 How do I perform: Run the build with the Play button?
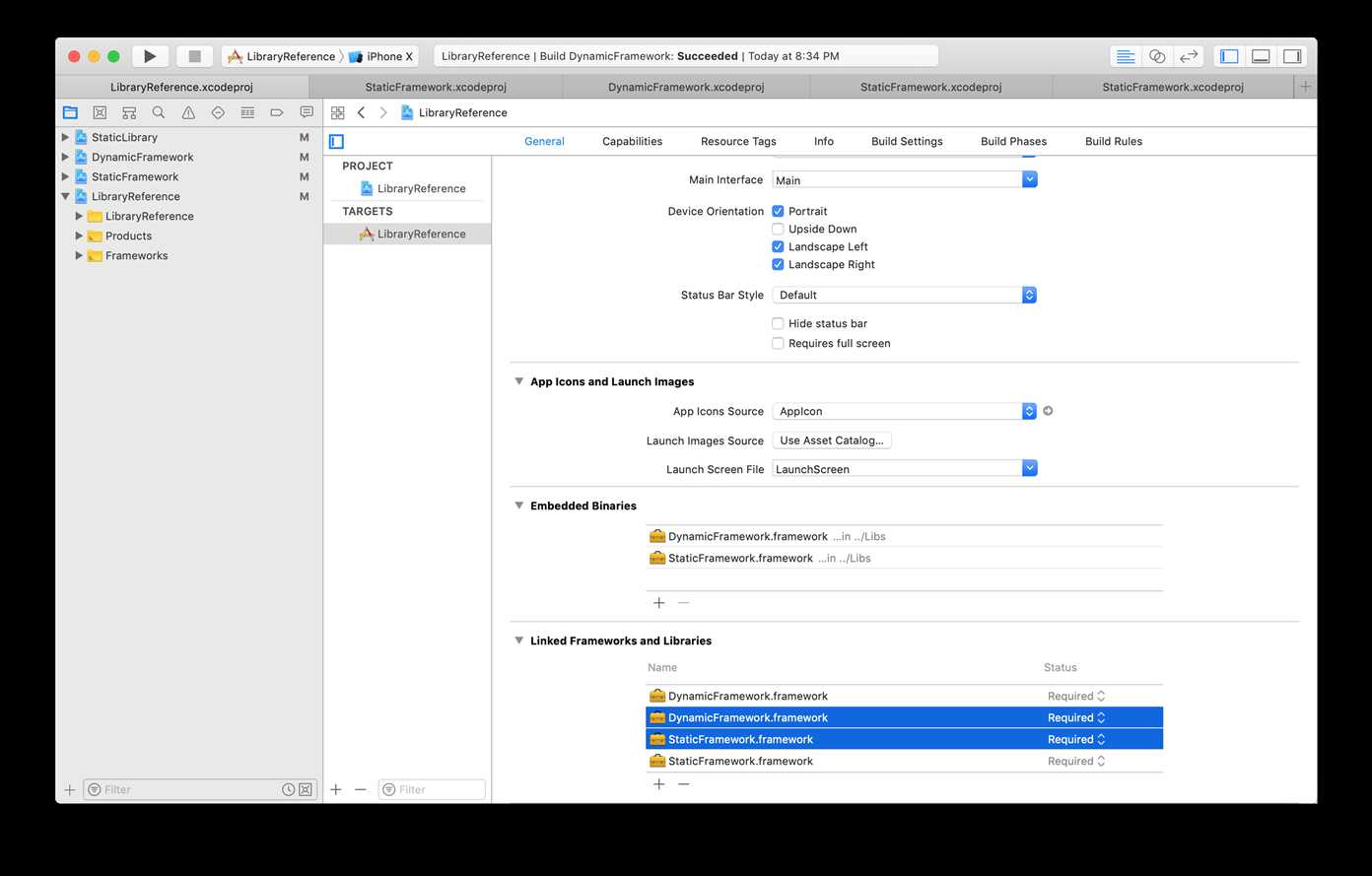coord(150,56)
